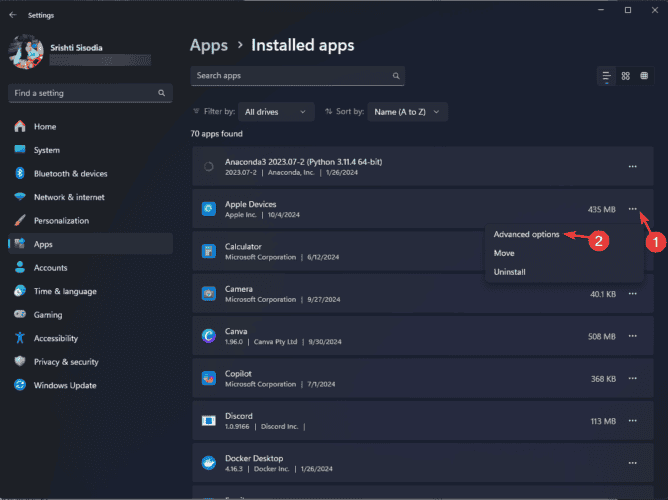Click the 113 MB size of Discord
668x500 pixels.
pos(603,421)
